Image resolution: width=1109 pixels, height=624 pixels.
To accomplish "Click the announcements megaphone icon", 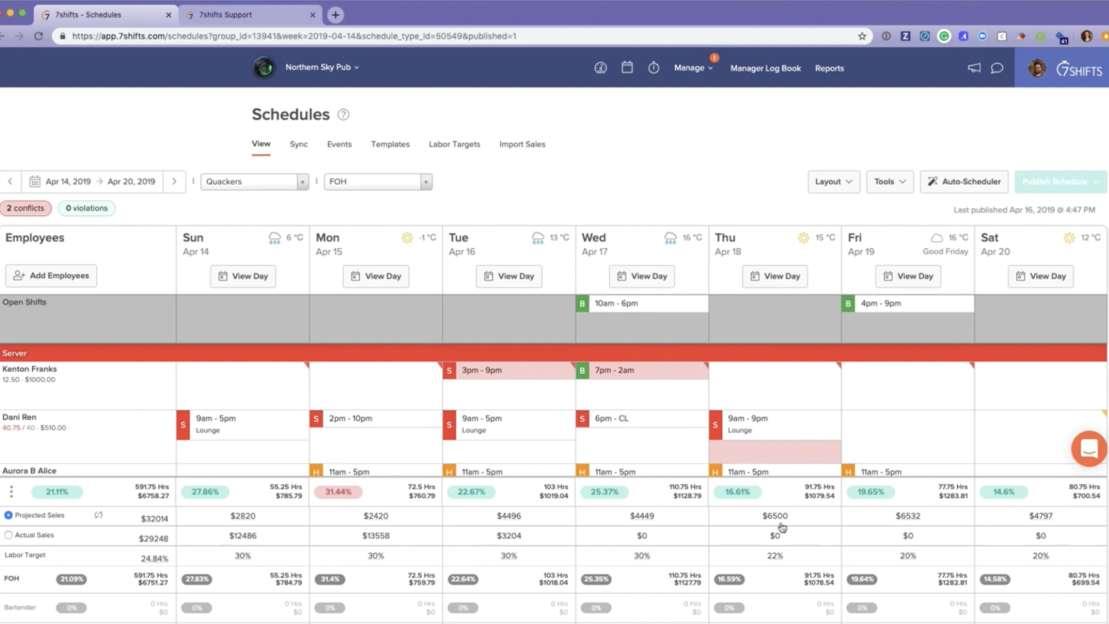I will click(x=974, y=67).
